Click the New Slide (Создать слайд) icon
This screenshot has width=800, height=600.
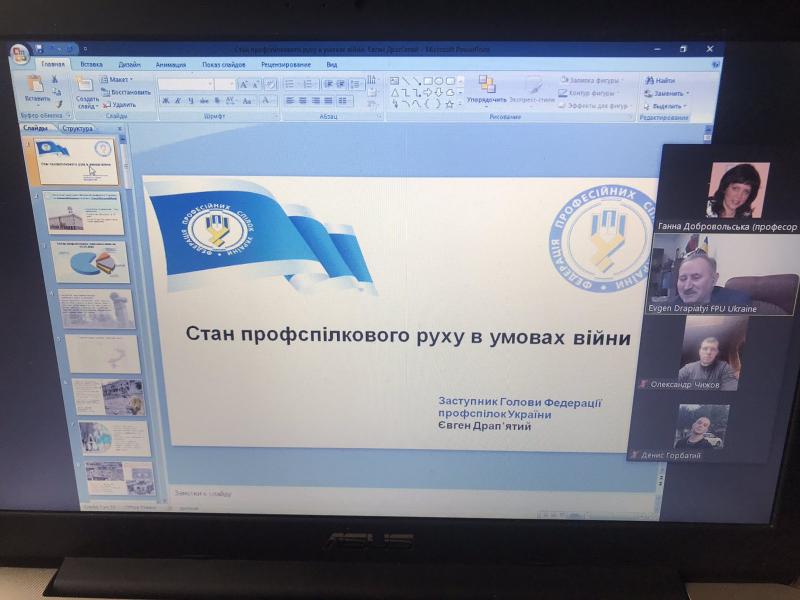tap(85, 84)
